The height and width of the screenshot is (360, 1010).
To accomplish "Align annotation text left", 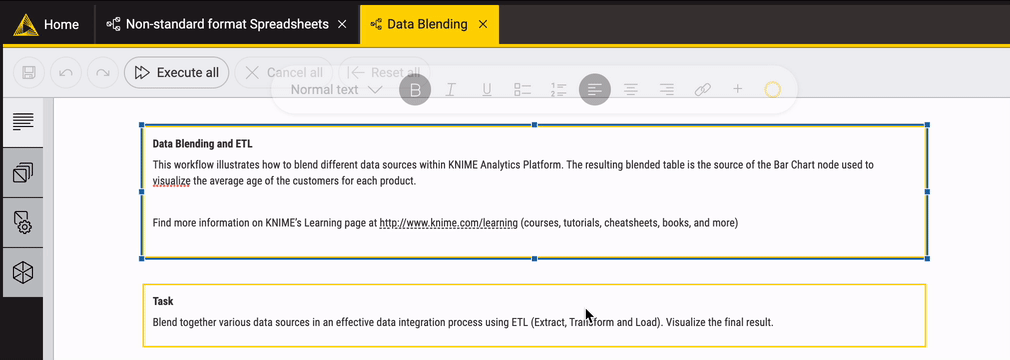I will (x=595, y=90).
